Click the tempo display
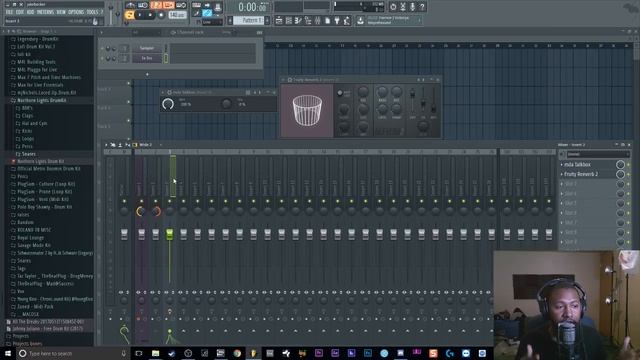Image resolution: width=640 pixels, height=360 pixels. coord(177,15)
